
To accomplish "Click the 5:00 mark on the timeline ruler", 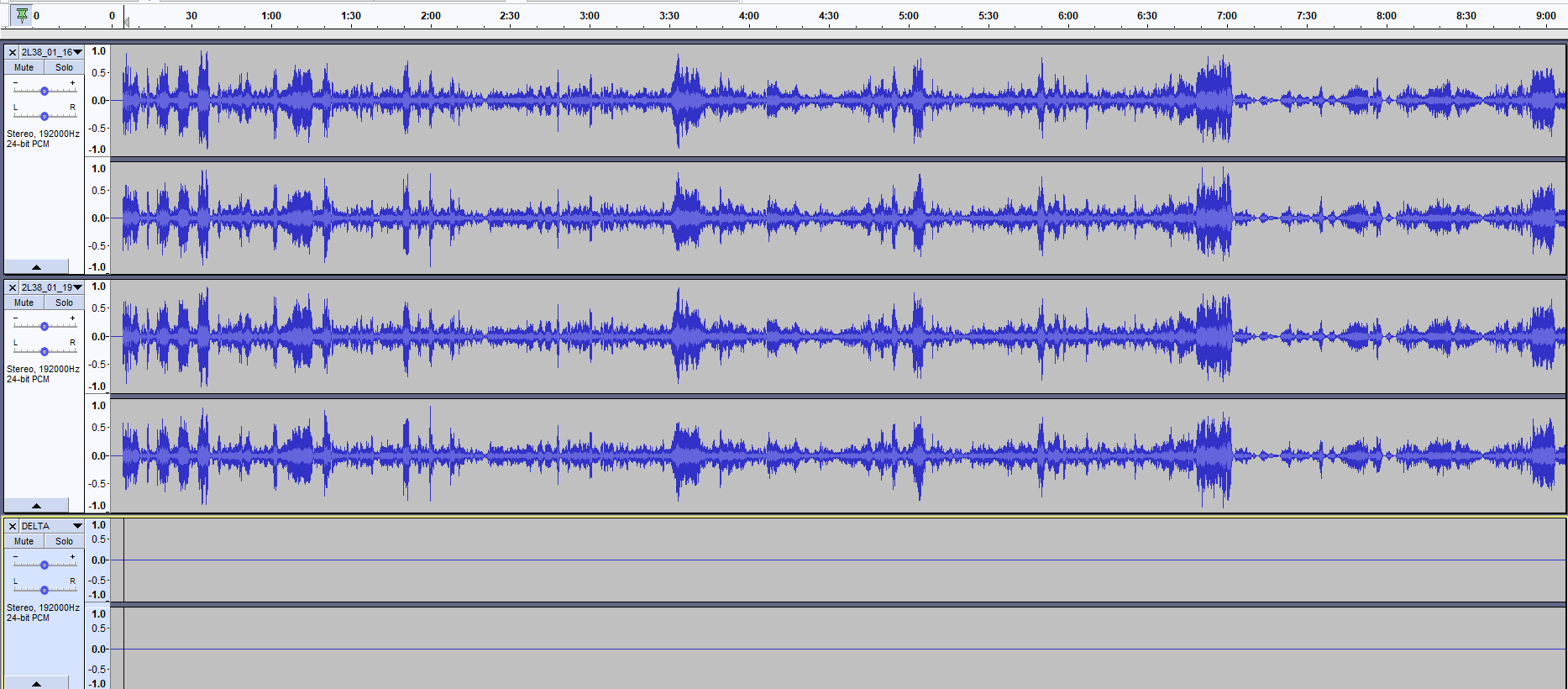I will click(x=909, y=16).
